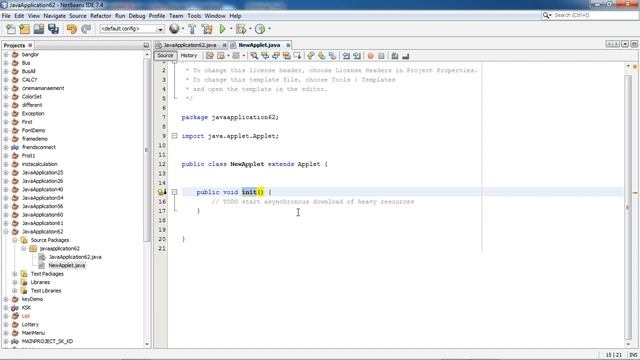Click the Redo arrow icon
This screenshot has width=640, height=360.
(86, 29)
